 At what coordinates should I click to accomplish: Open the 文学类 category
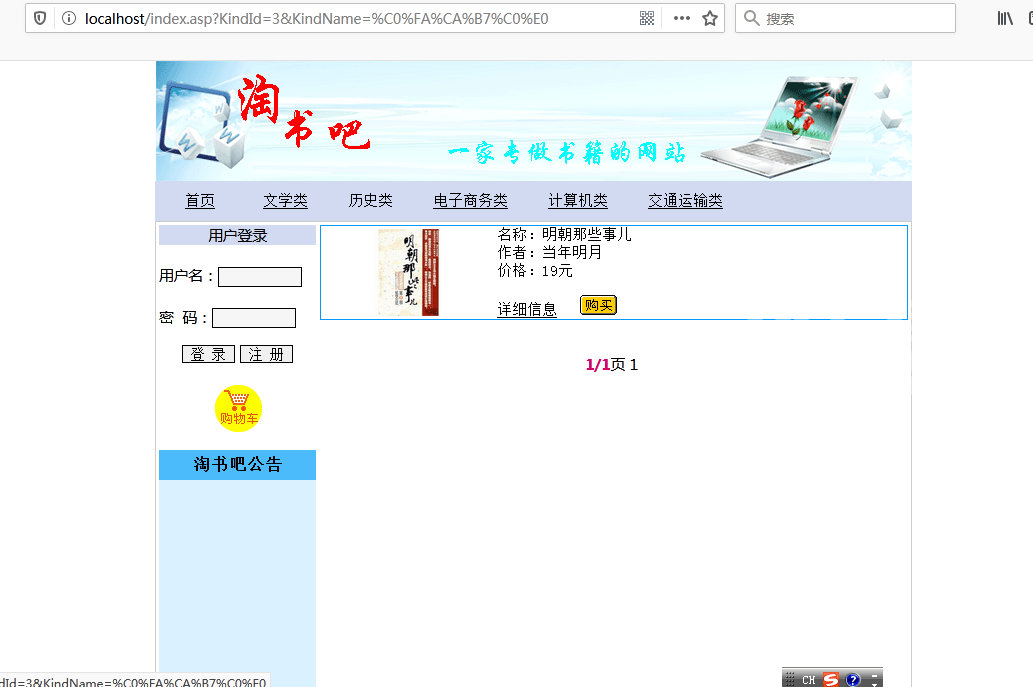tap(285, 201)
